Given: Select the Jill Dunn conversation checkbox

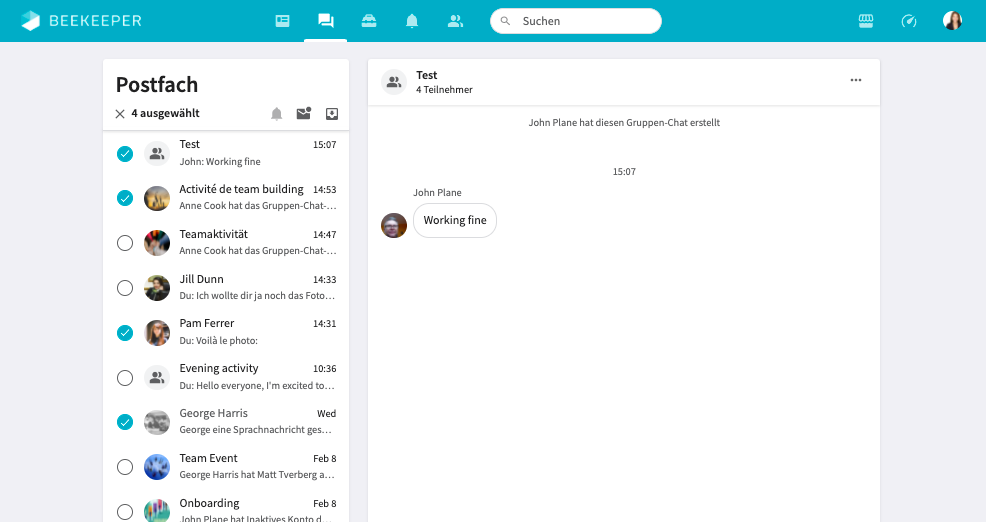Looking at the screenshot, I should 125,288.
